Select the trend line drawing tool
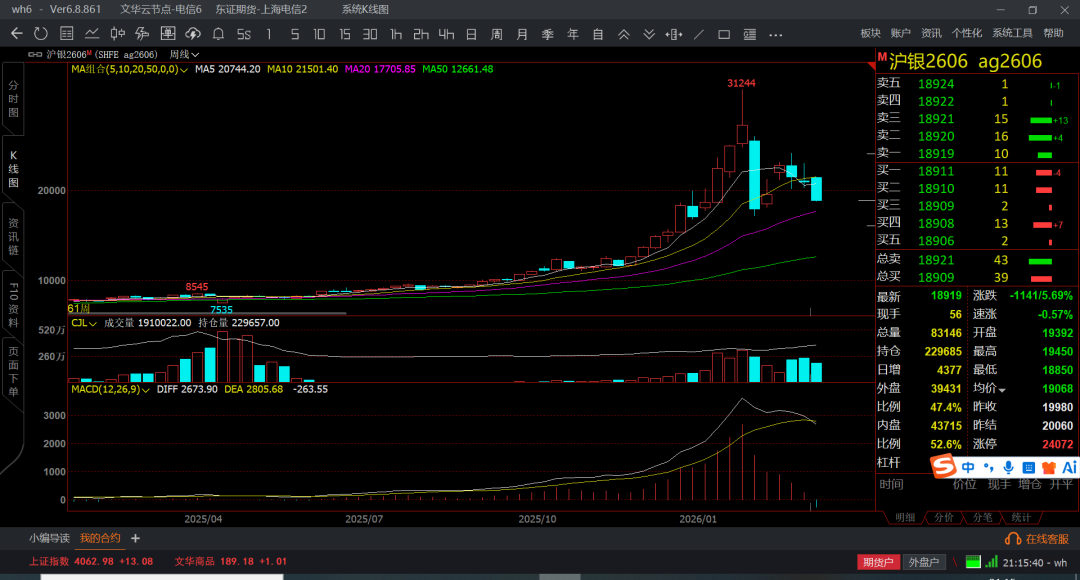This screenshot has width=1080, height=580. tap(698, 34)
